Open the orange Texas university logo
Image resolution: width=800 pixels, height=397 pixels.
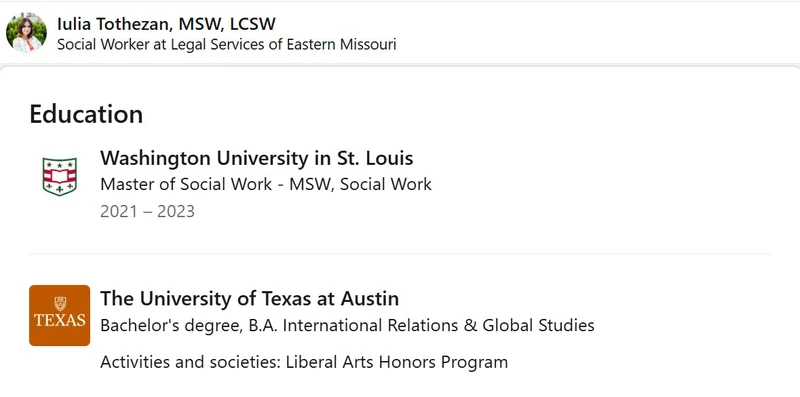60,315
